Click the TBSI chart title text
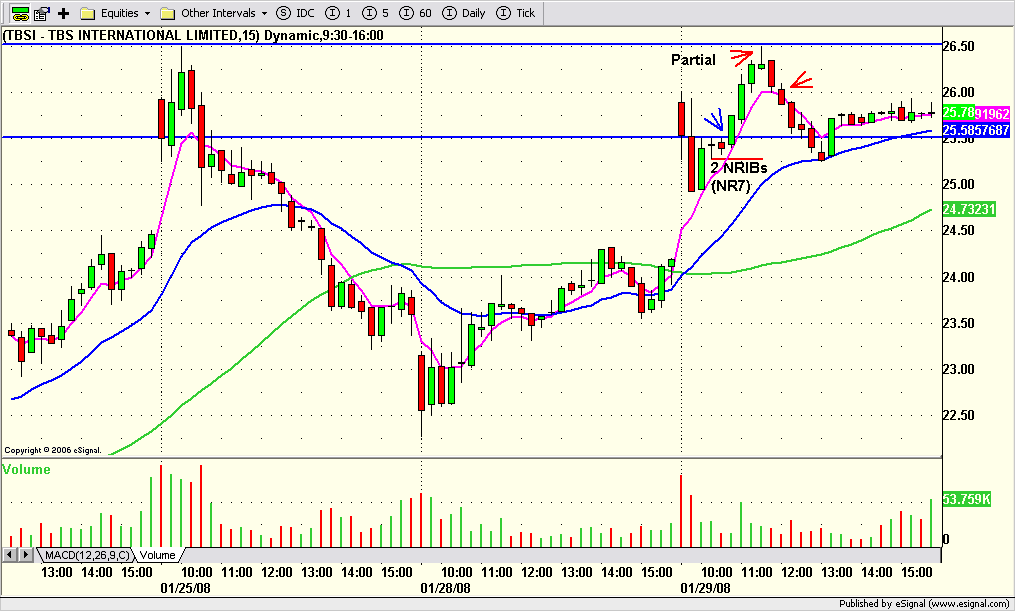1015x611 pixels. click(x=193, y=36)
